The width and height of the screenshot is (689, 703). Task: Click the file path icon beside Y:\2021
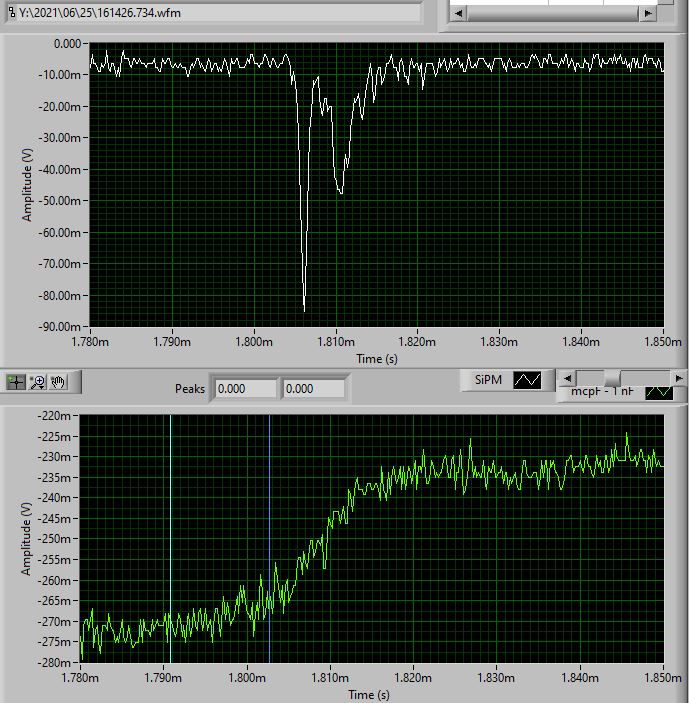[x=12, y=13]
